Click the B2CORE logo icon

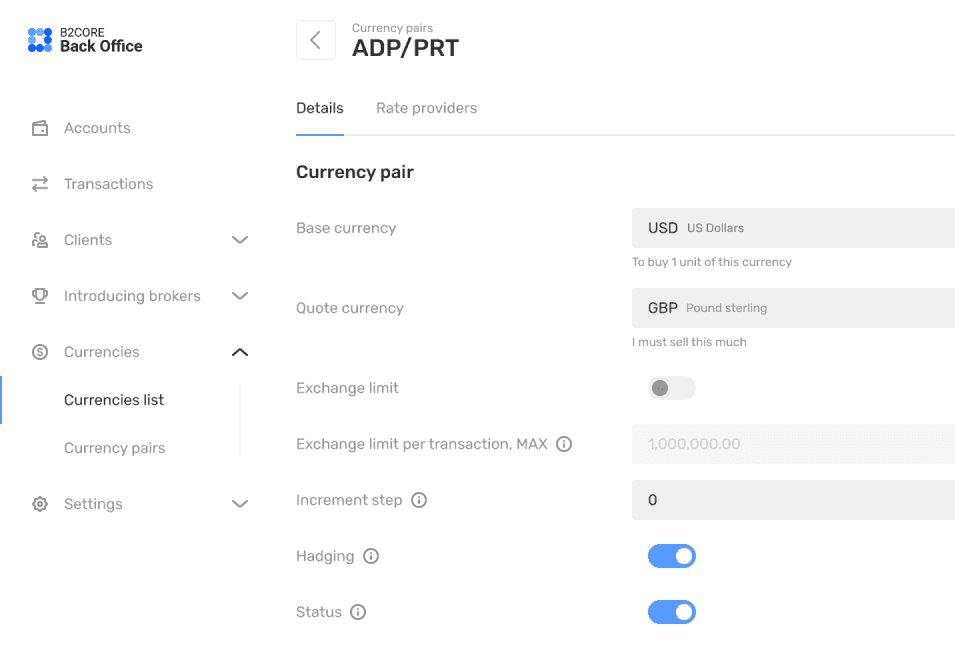click(40, 40)
